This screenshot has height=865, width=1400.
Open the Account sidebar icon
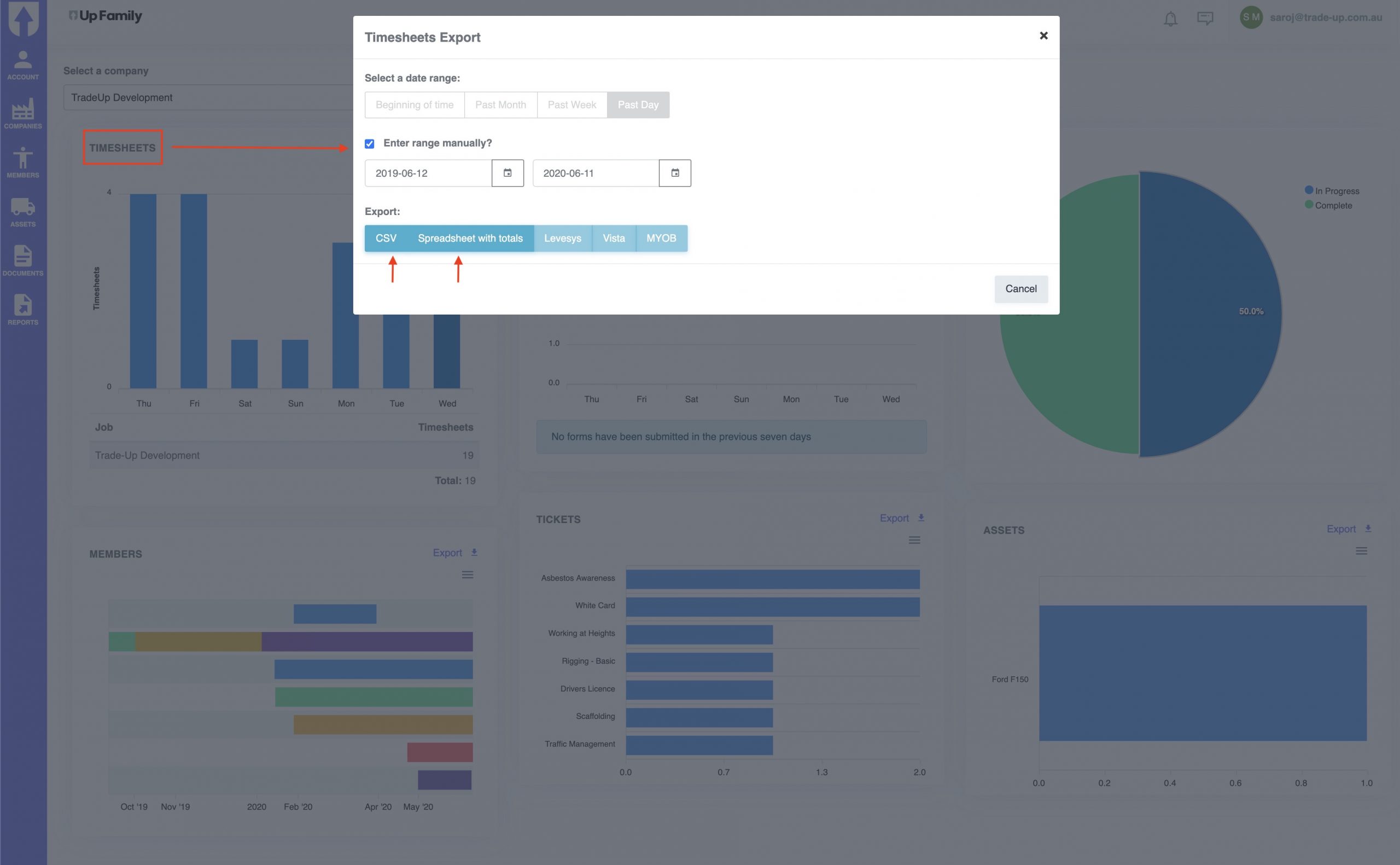[23, 65]
